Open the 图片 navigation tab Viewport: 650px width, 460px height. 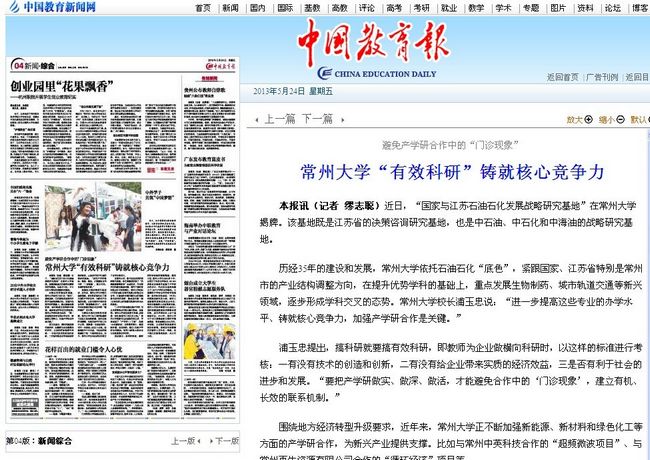tap(558, 7)
